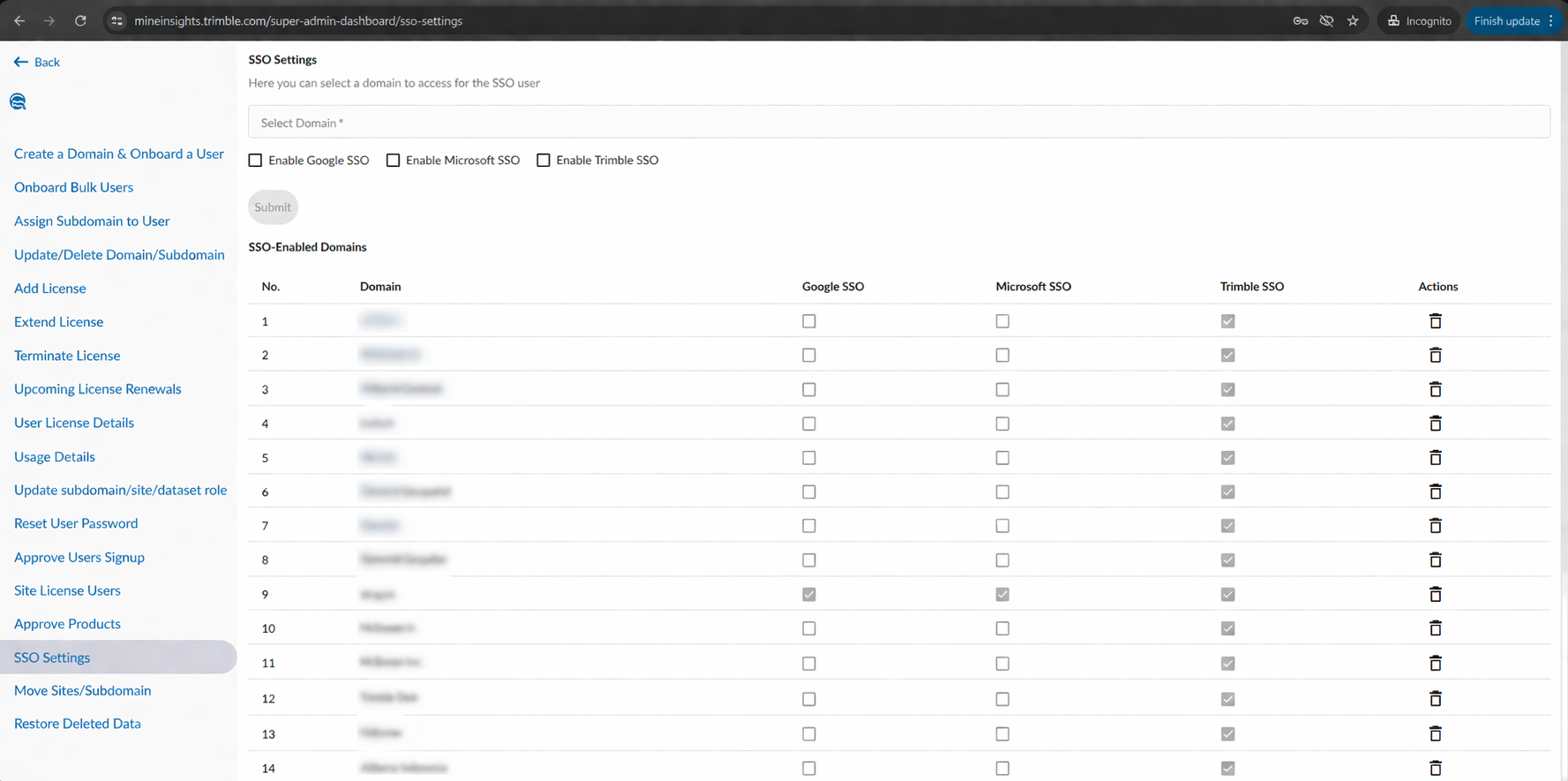
Task: Toggle Google SSO checkbox in row 5
Action: [x=809, y=458]
